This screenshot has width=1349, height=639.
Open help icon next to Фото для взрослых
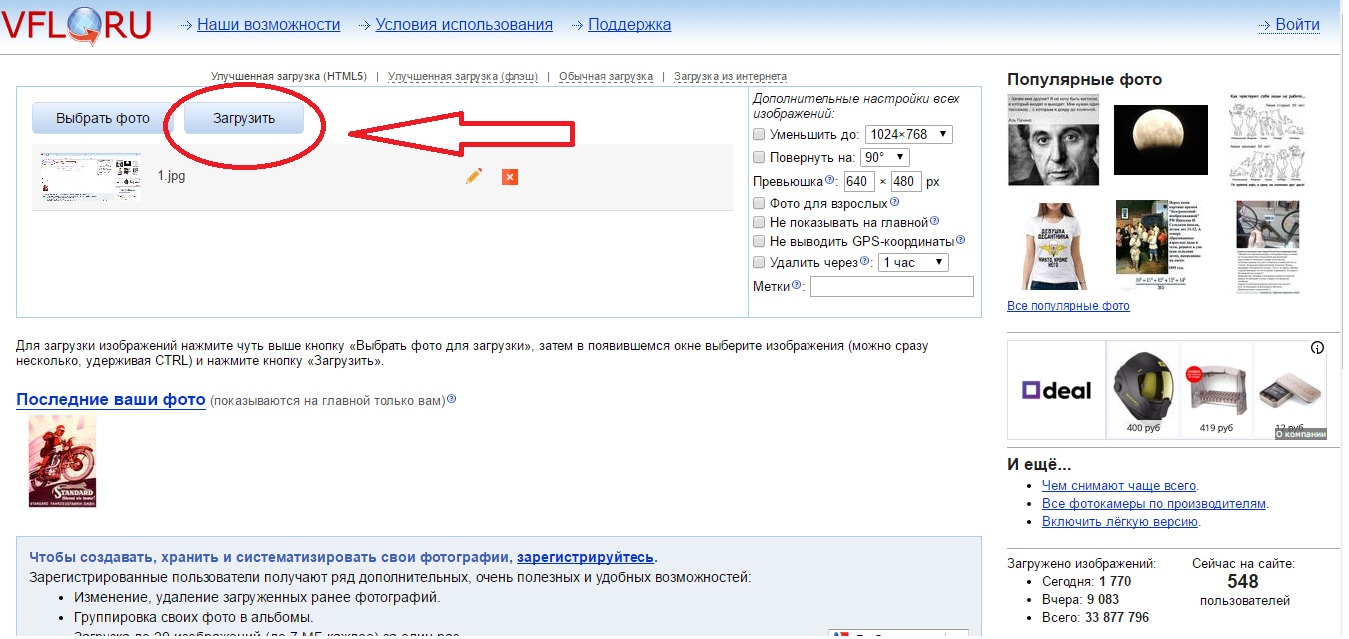coord(895,202)
